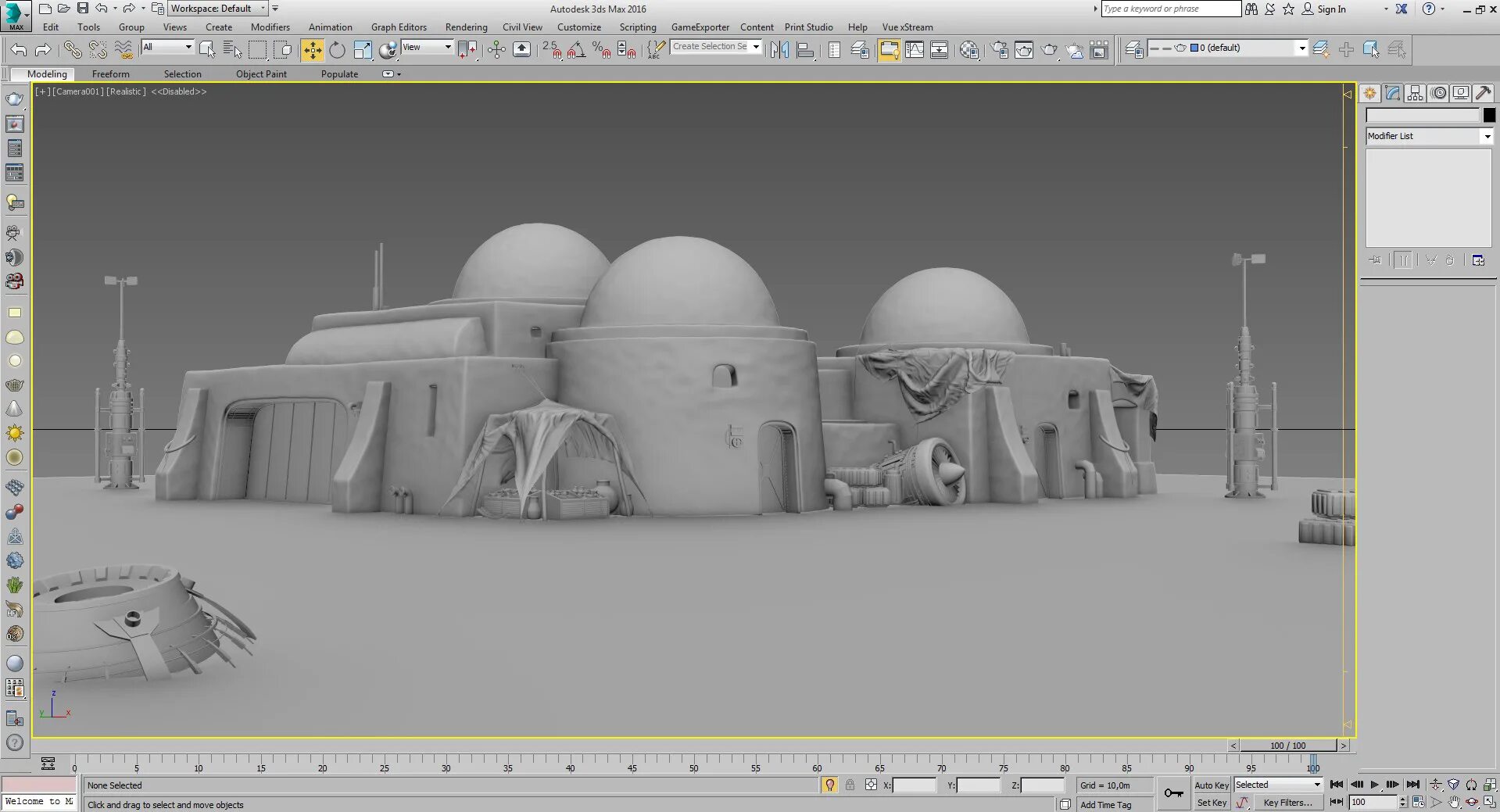Select the Hierarchy command panel icon

(1416, 93)
